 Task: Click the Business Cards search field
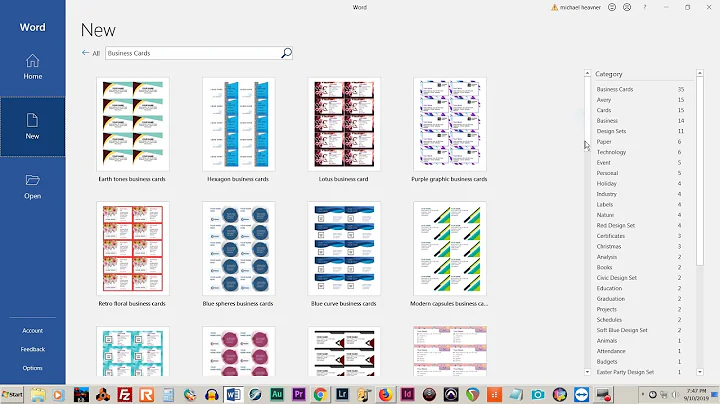coord(193,53)
